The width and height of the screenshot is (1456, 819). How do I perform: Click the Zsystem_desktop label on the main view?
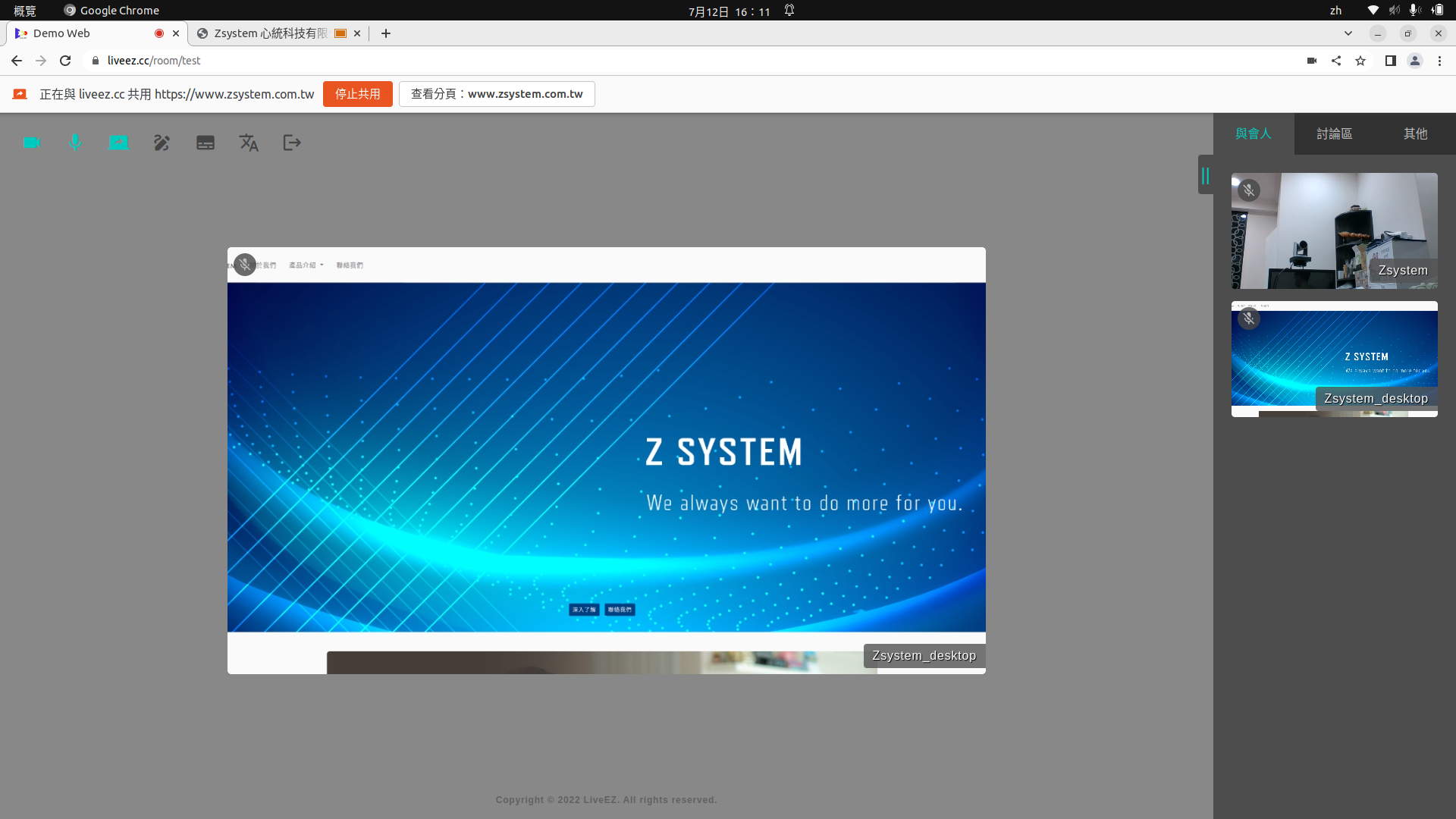click(924, 655)
